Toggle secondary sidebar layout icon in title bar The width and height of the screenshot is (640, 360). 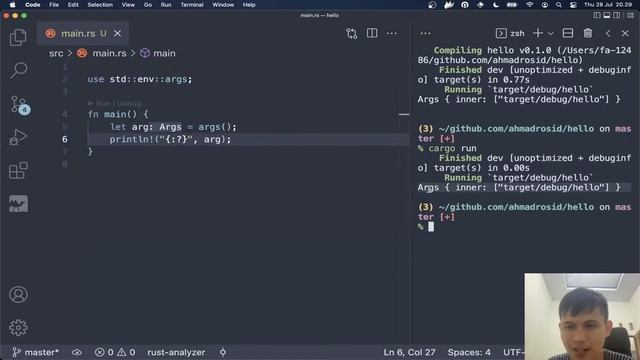(x=617, y=16)
